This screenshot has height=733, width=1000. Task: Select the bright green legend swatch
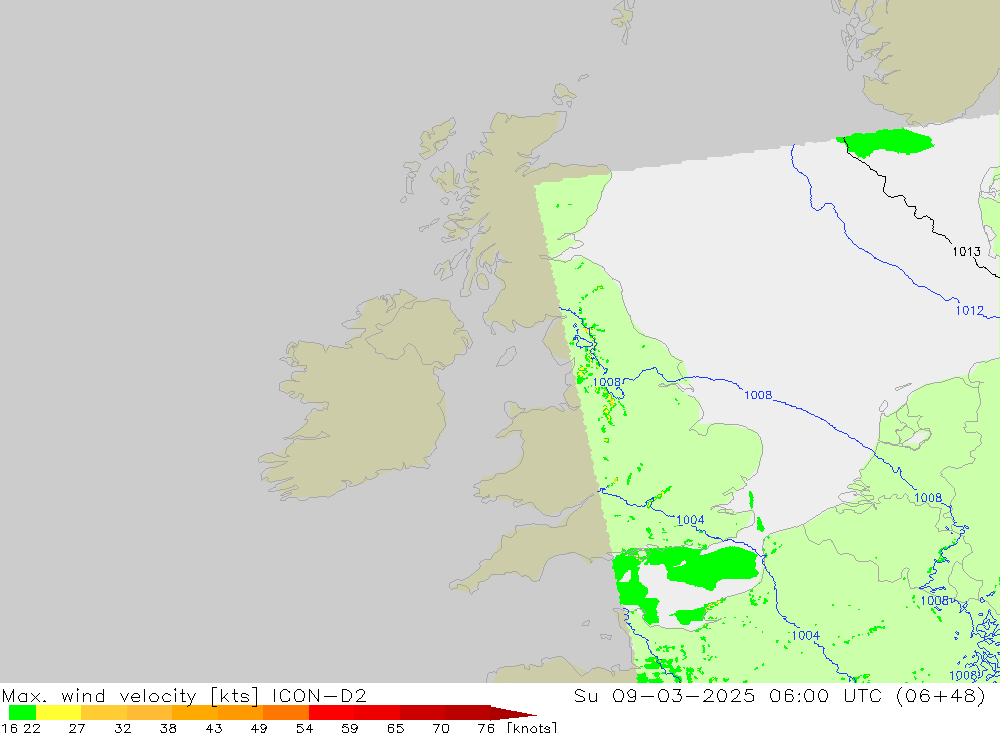tap(22, 713)
